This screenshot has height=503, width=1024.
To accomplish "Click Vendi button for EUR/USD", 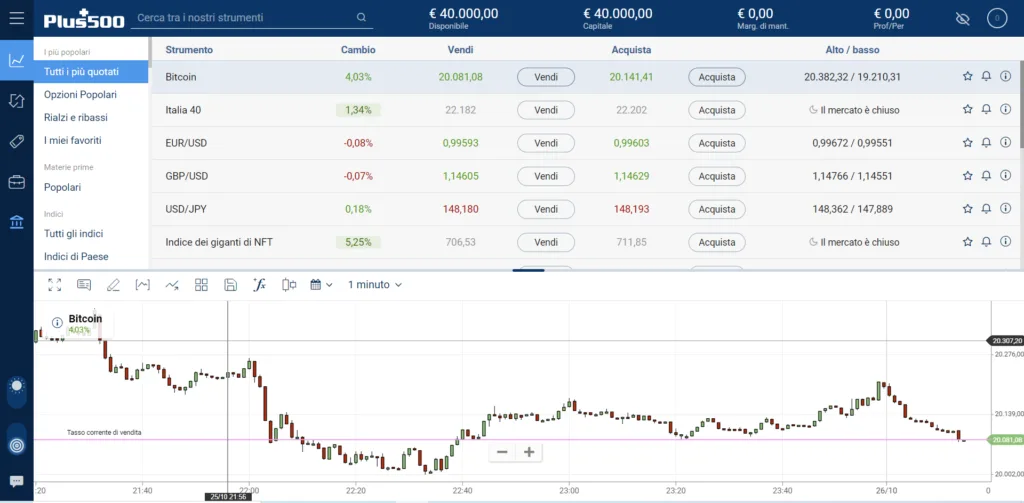I will point(546,143).
